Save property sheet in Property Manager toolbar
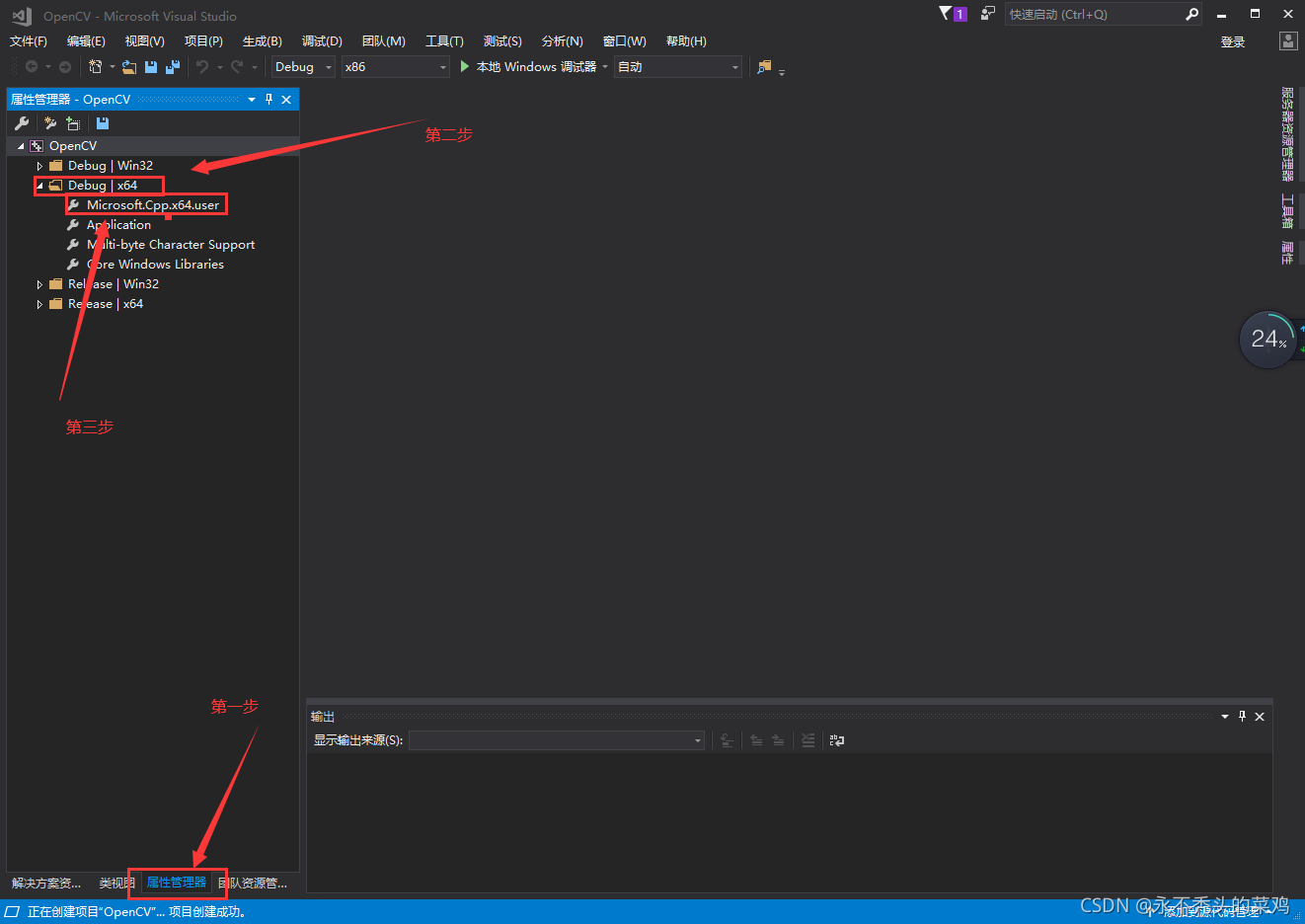The image size is (1305, 924). pos(103,123)
